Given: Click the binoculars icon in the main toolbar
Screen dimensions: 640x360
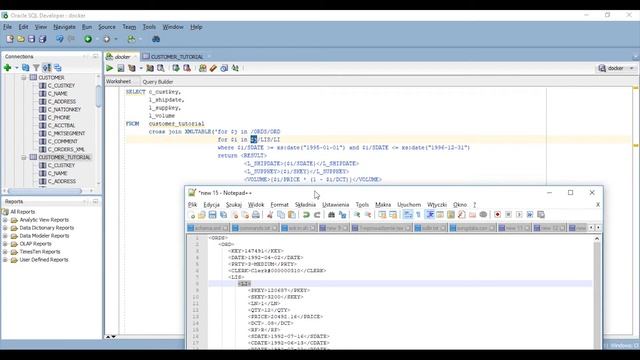Looking at the screenshot, I should click(x=156, y=39).
